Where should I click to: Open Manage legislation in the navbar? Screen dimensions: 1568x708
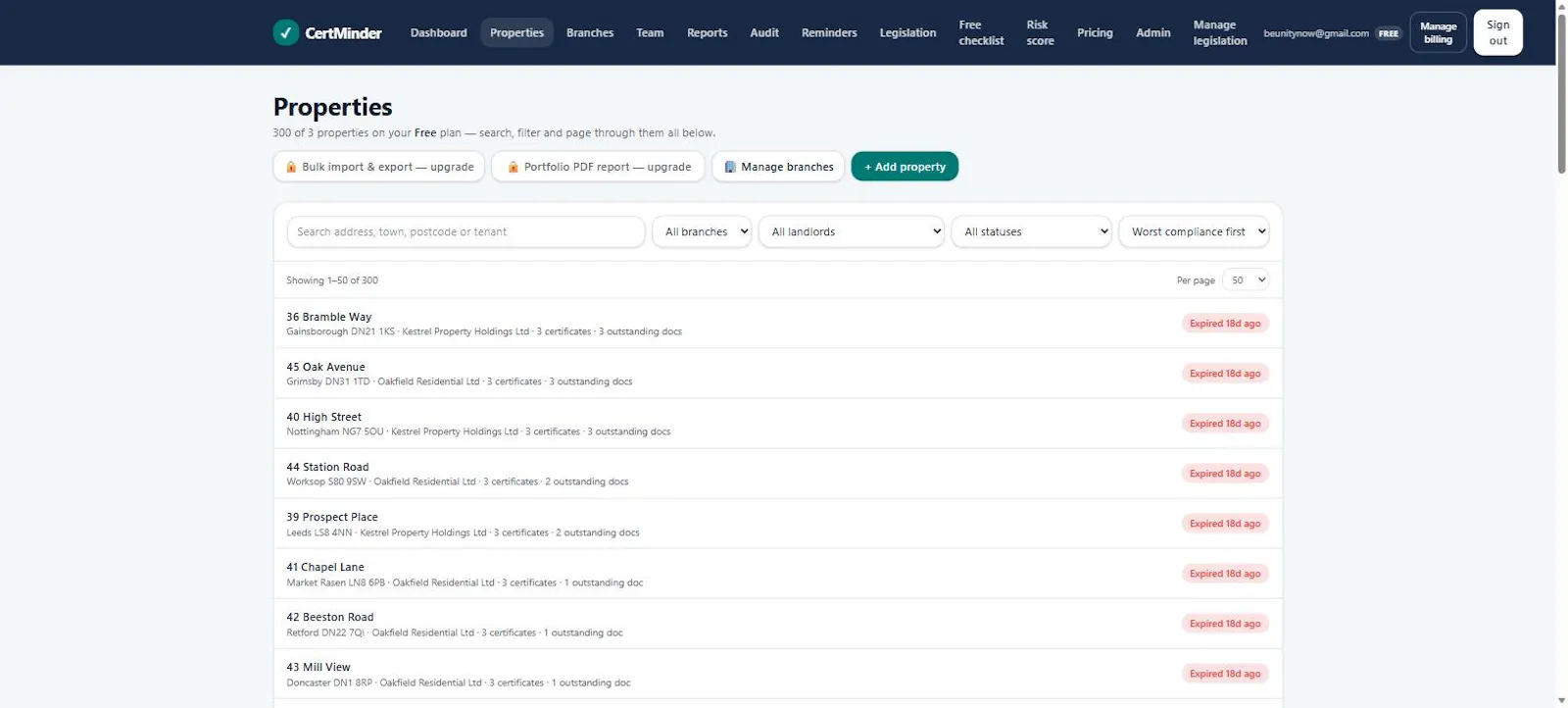point(1220,32)
